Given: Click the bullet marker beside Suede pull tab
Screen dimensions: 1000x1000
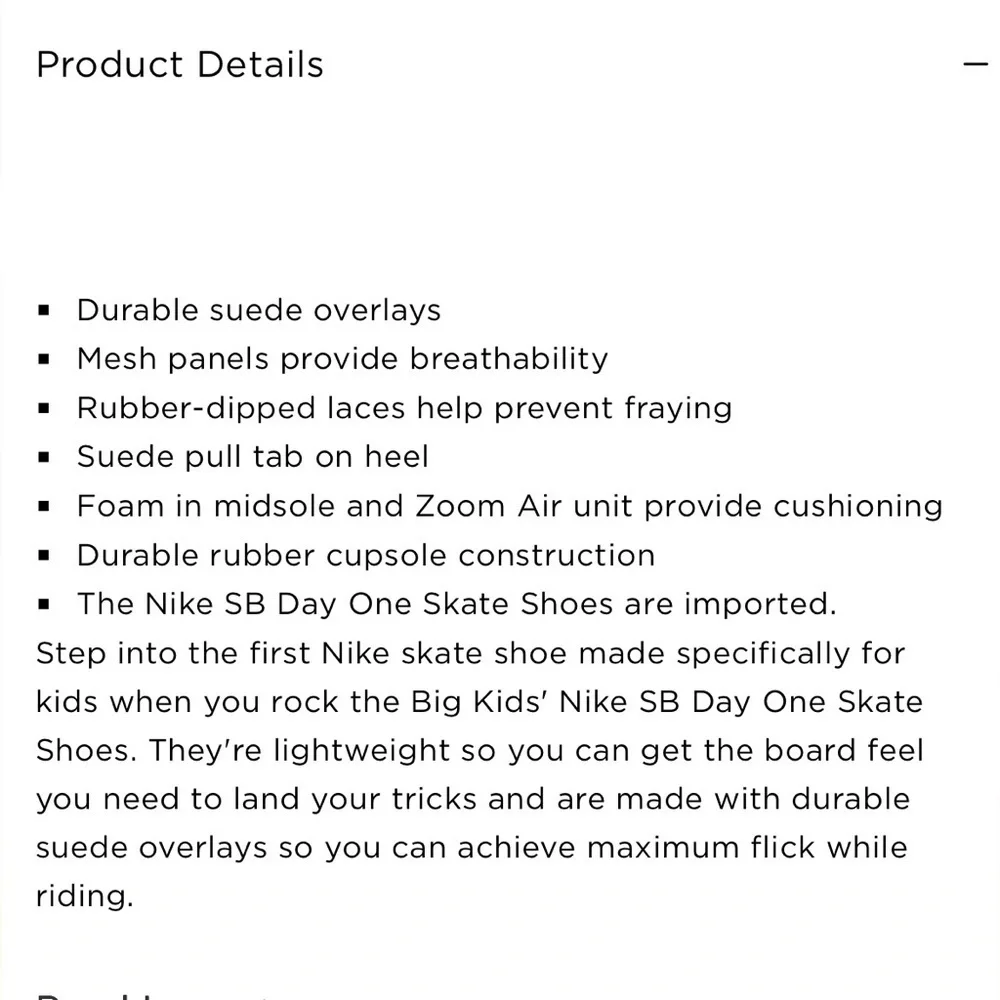Looking at the screenshot, I should [43, 457].
